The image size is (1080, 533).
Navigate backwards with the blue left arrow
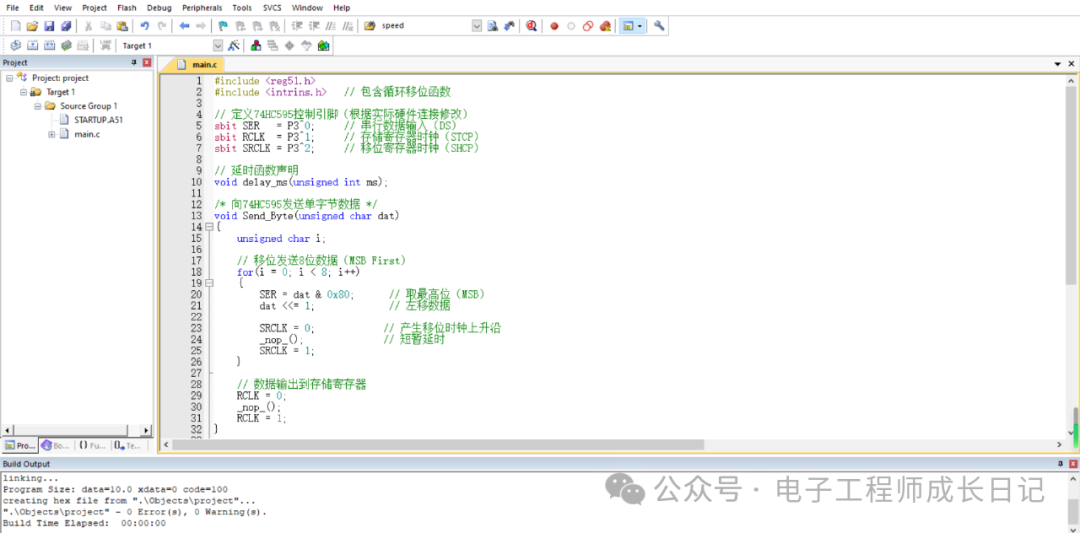click(184, 26)
